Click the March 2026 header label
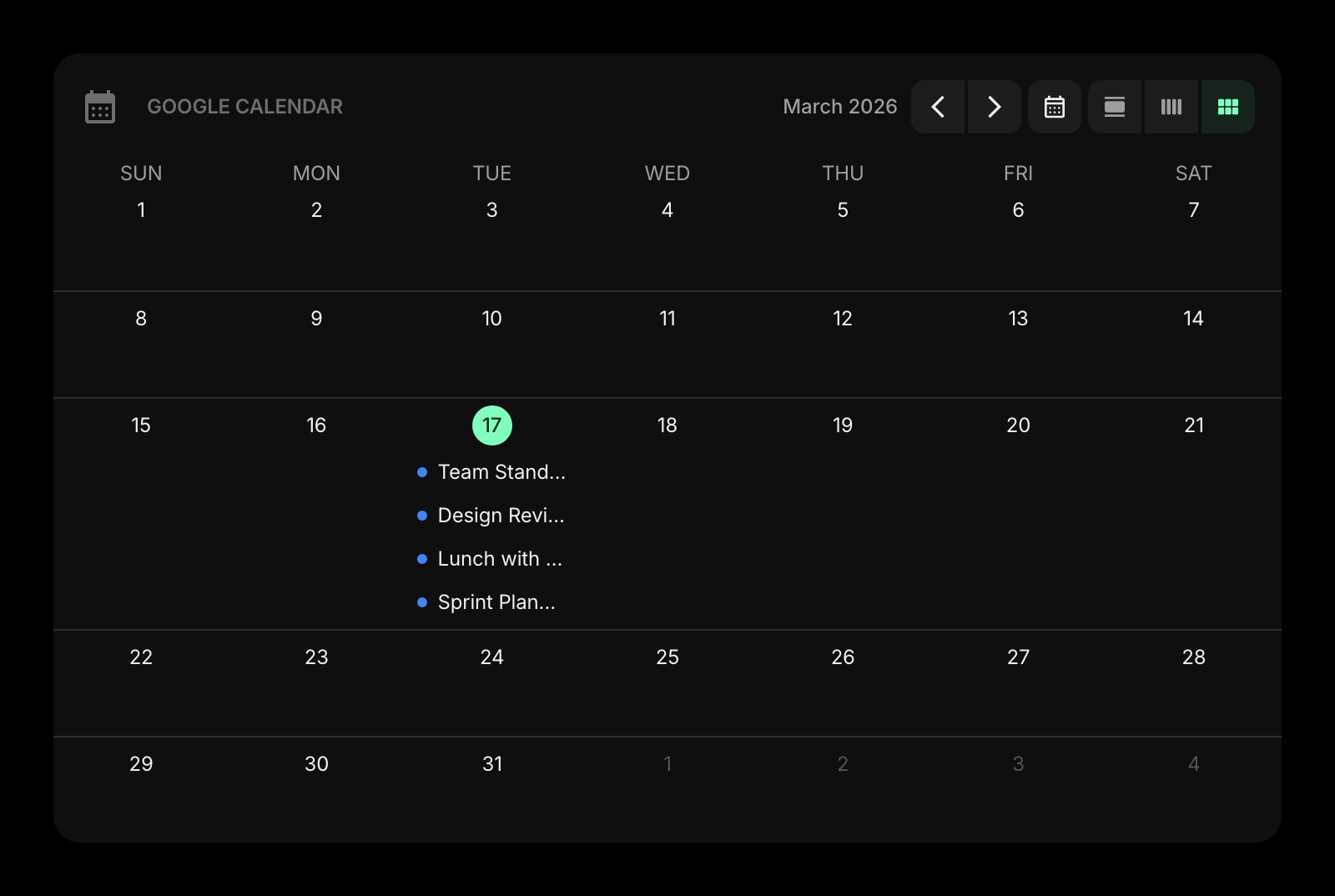The height and width of the screenshot is (896, 1335). 839,107
